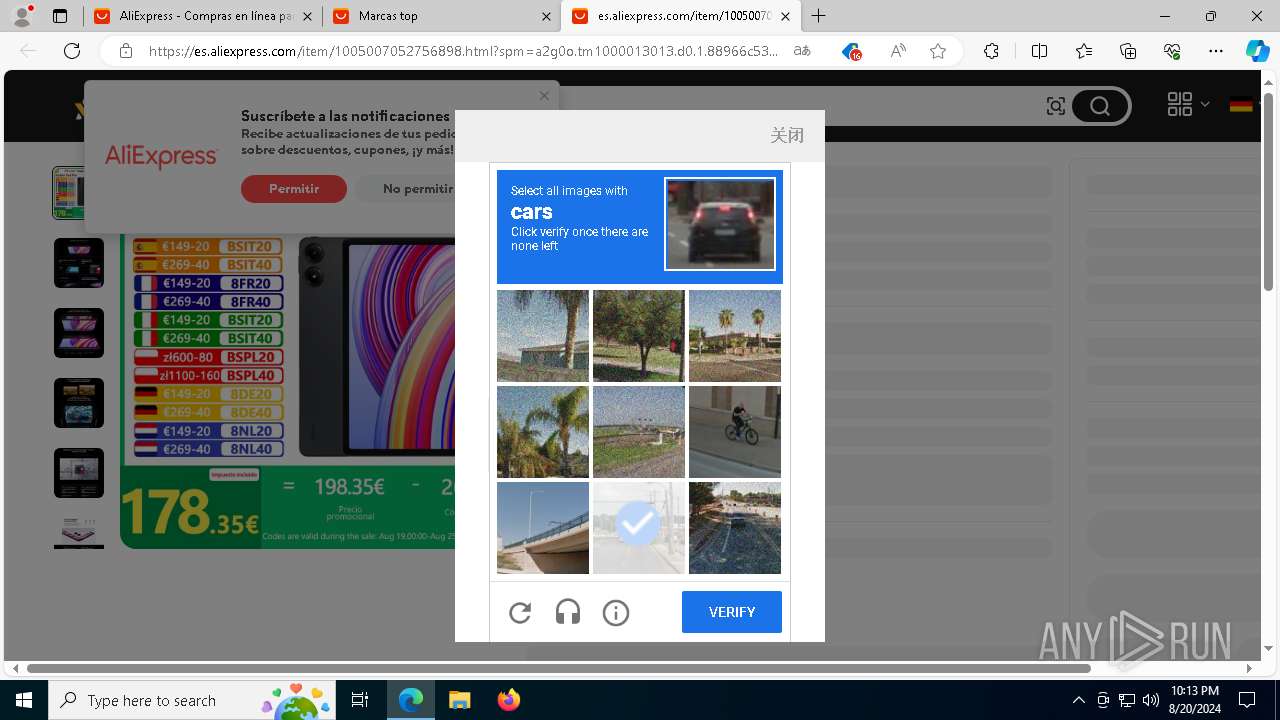Open volume control speaker icon
The height and width of the screenshot is (720, 1280).
(x=1151, y=700)
